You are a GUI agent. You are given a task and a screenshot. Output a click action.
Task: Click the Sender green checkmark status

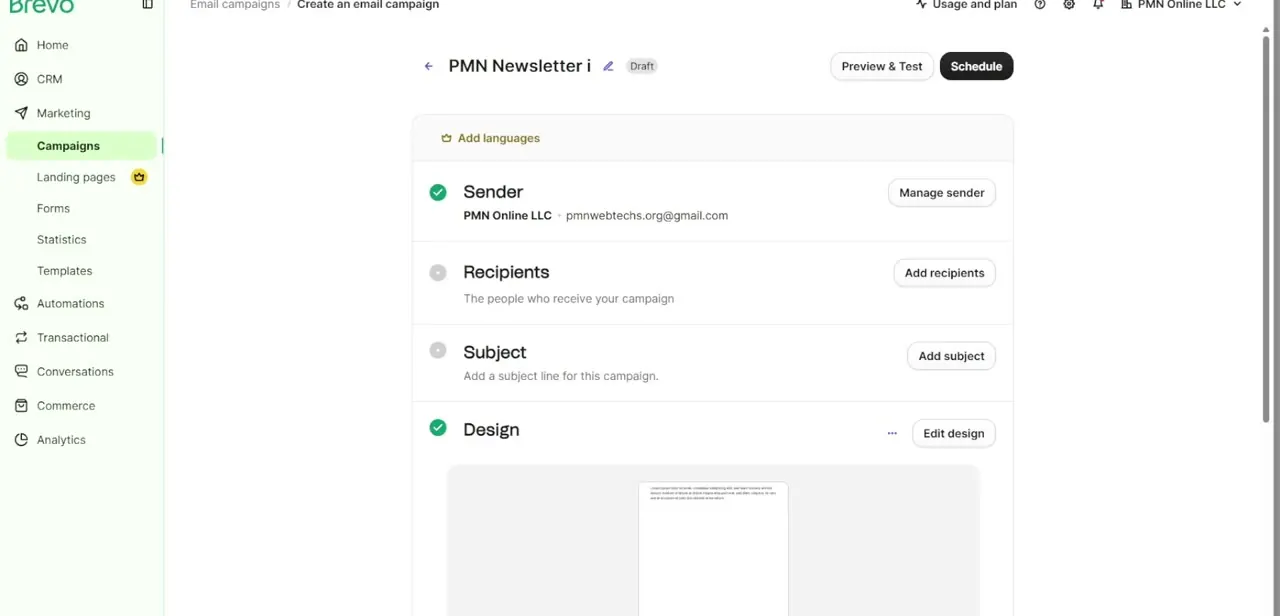[x=438, y=192]
